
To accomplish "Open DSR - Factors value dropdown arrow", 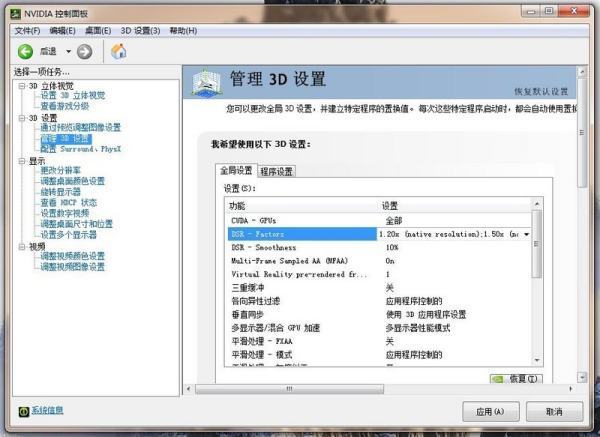I will click(x=527, y=234).
